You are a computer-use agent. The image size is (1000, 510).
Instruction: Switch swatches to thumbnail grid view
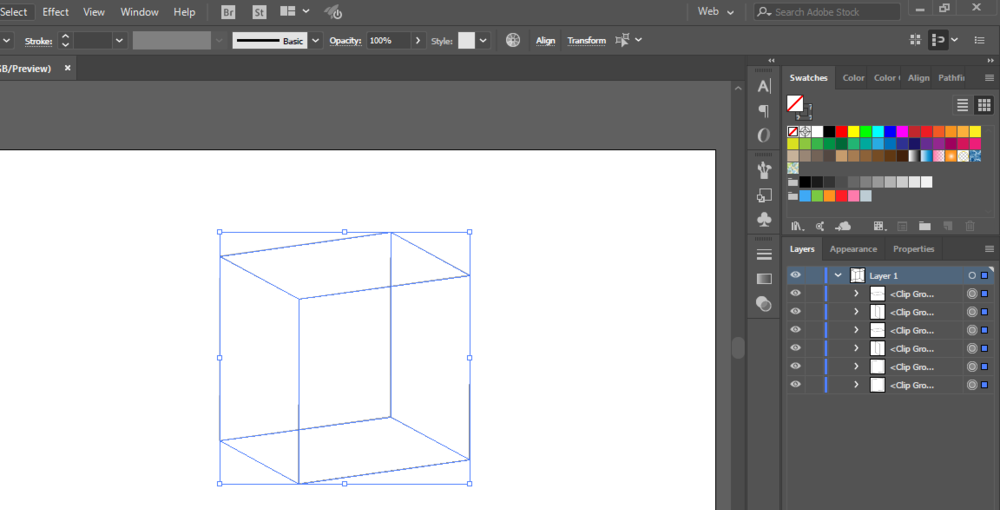pyautogui.click(x=983, y=105)
